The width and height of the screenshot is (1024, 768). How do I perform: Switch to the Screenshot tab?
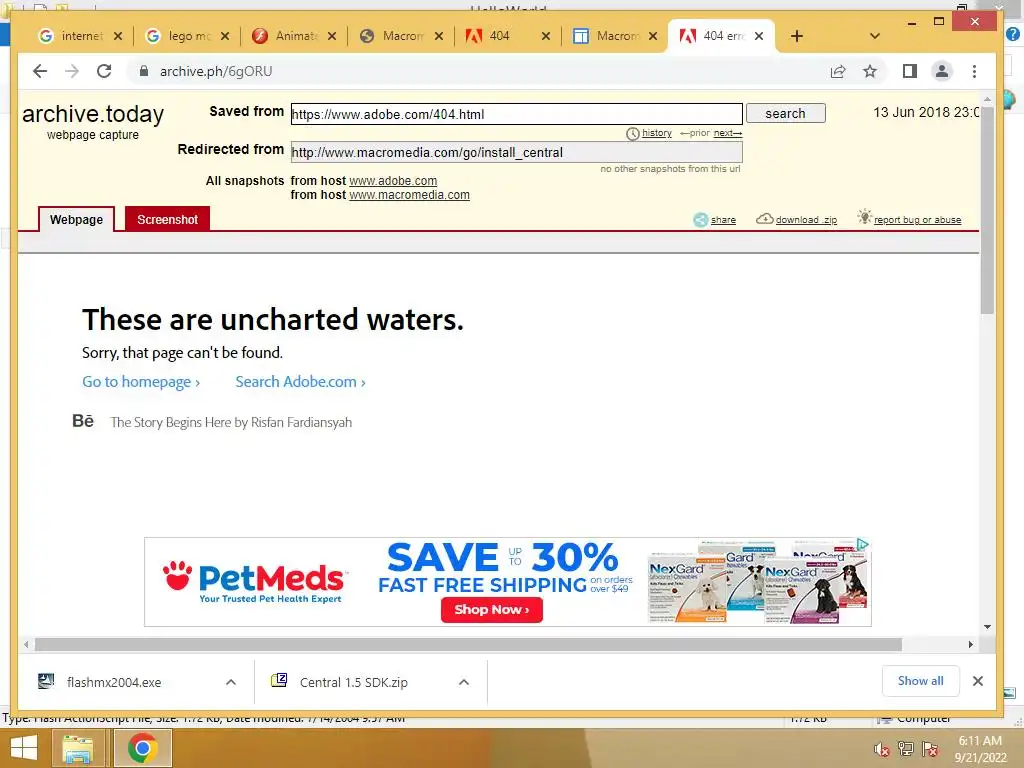click(x=167, y=219)
